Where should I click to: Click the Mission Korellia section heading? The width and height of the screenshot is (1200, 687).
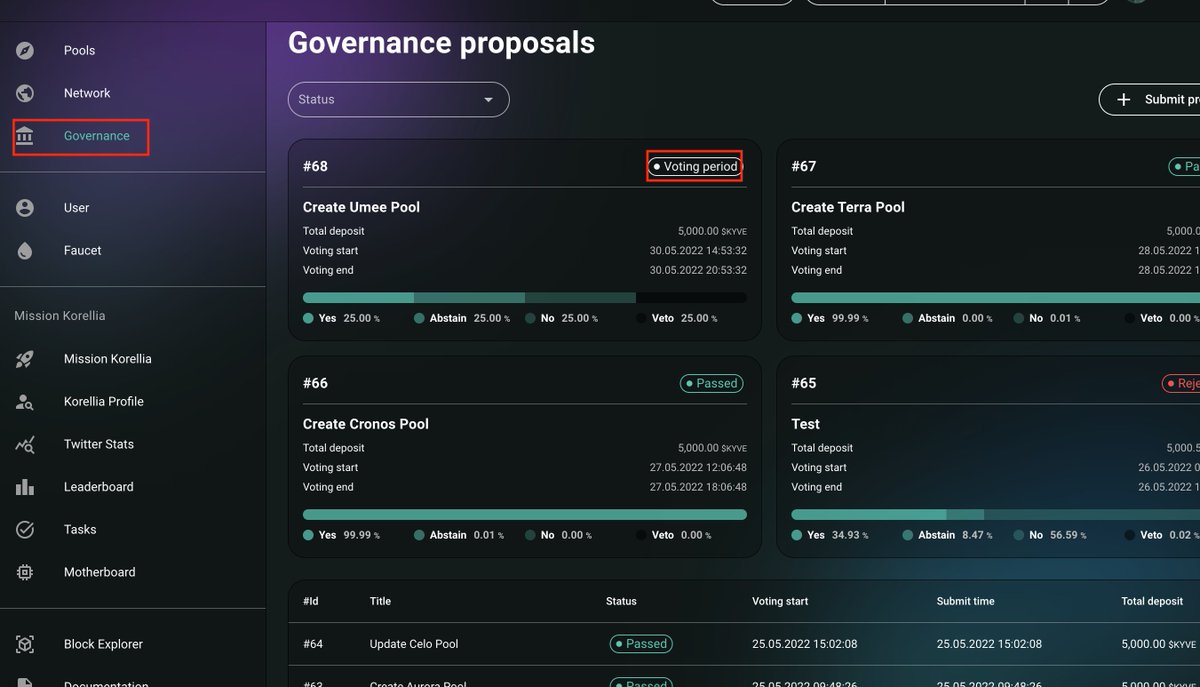[59, 316]
